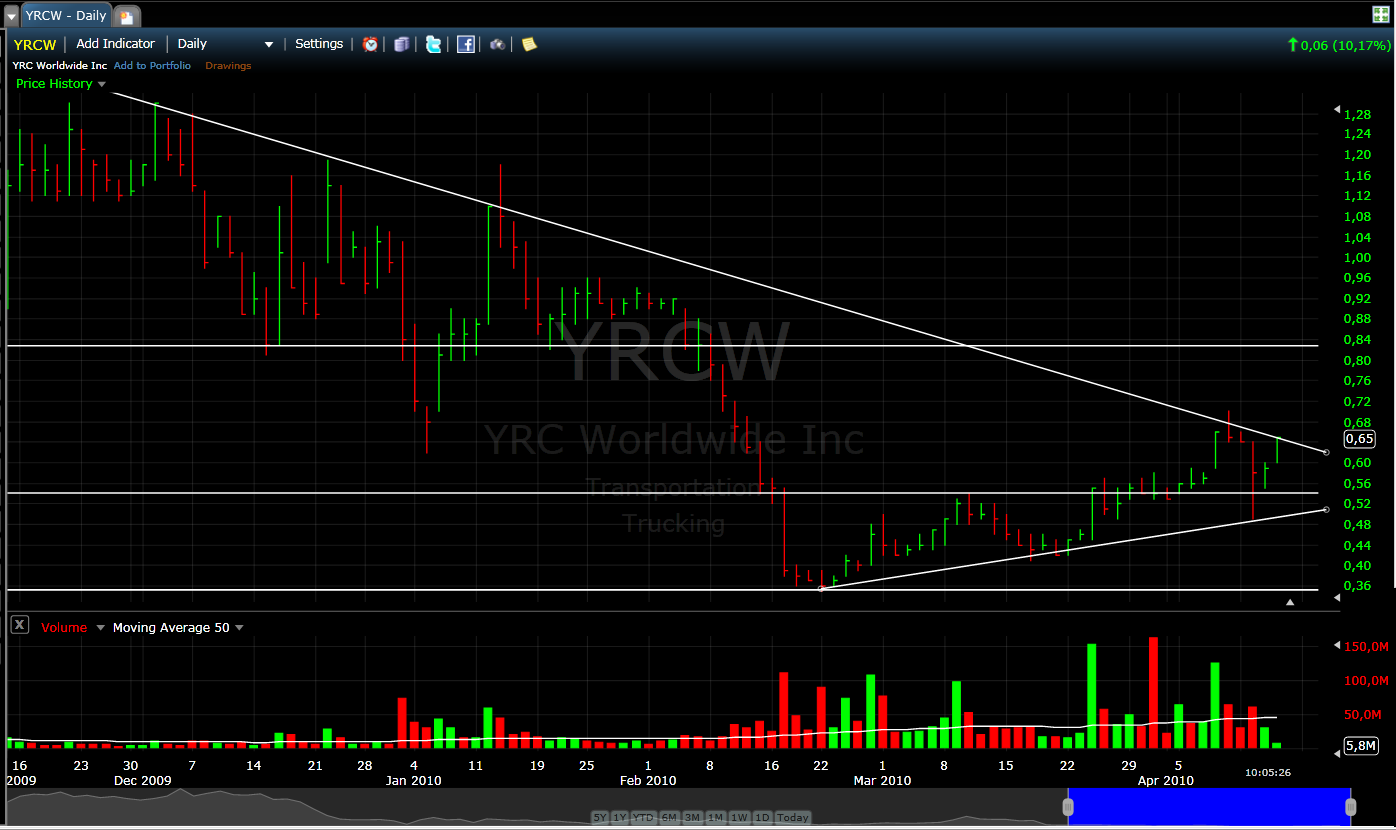
Task: Click the yellow YRCW ticker symbol
Action: pos(35,45)
